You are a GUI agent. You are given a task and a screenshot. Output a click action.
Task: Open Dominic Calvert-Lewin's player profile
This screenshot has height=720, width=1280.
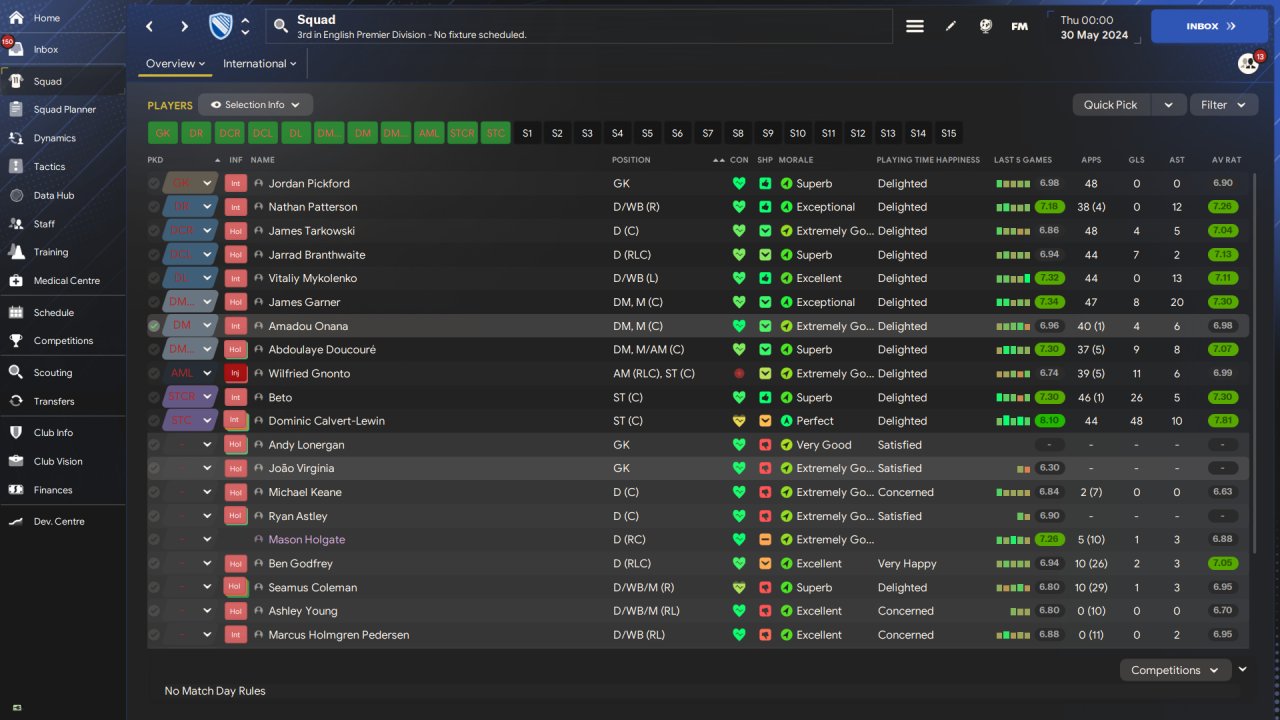pyautogui.click(x=326, y=421)
